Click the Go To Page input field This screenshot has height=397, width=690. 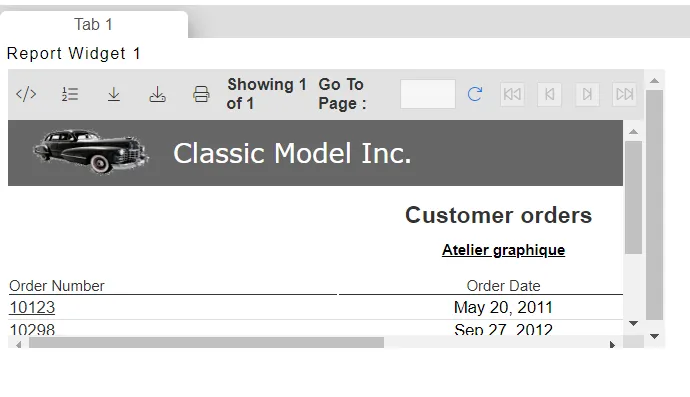point(428,94)
